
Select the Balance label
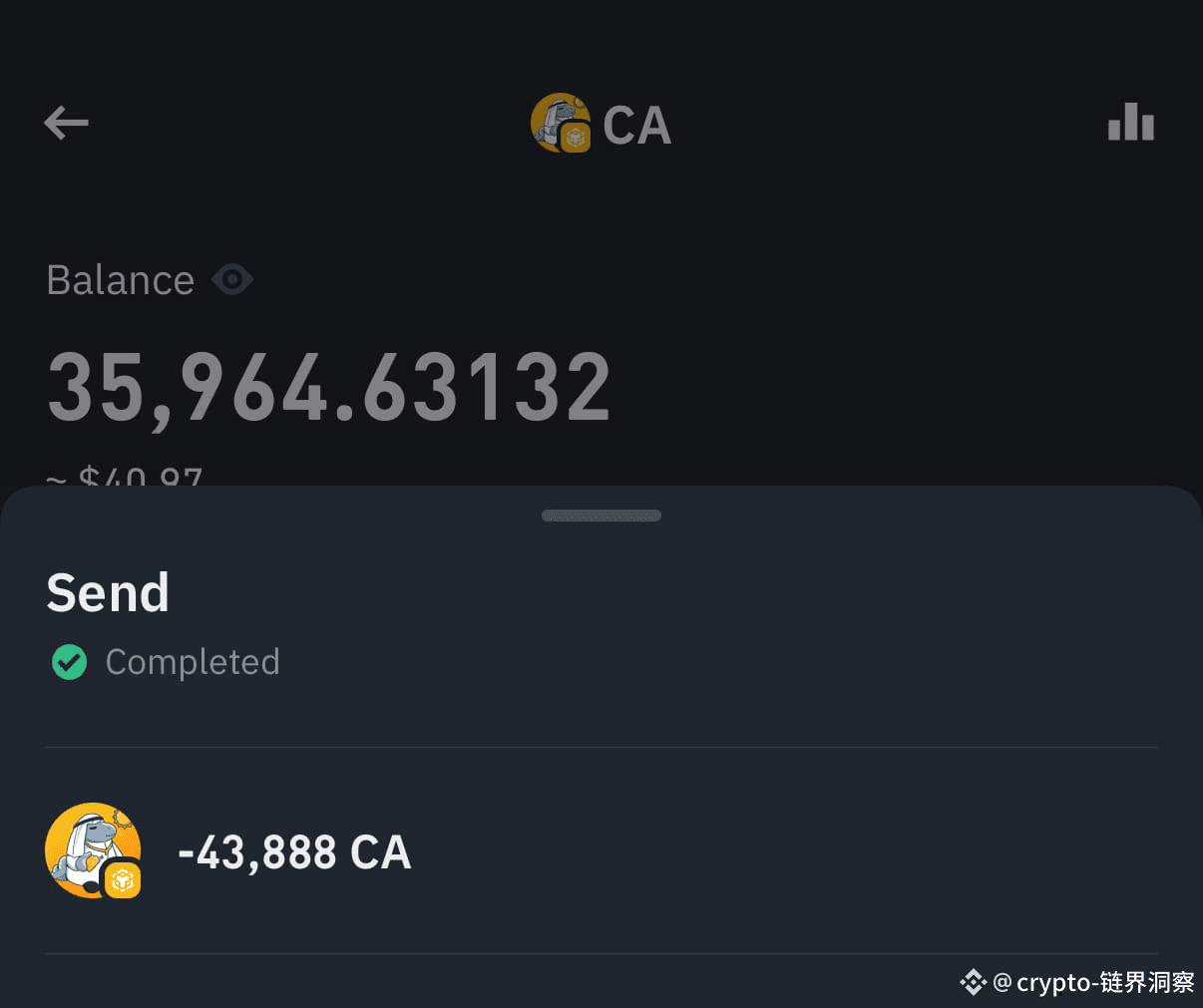[121, 280]
